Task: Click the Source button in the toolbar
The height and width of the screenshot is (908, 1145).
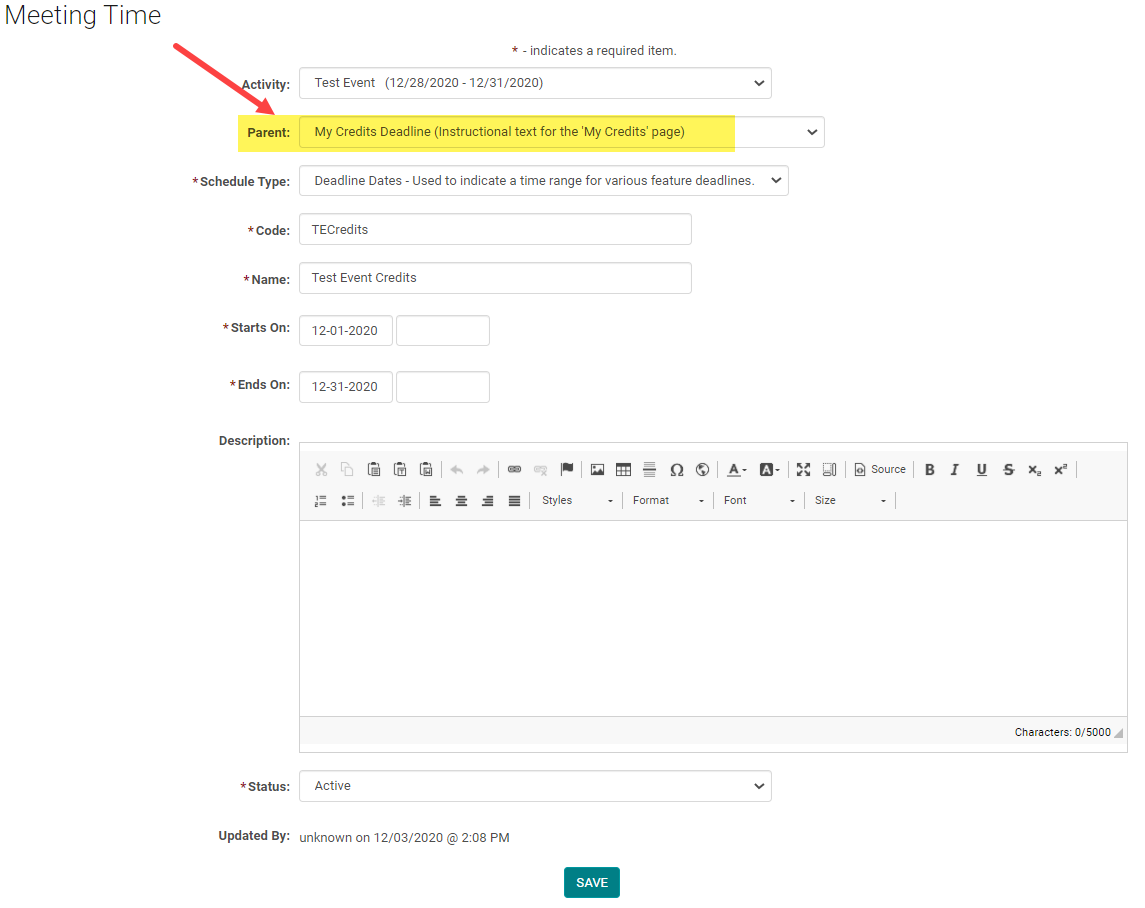Action: click(880, 470)
